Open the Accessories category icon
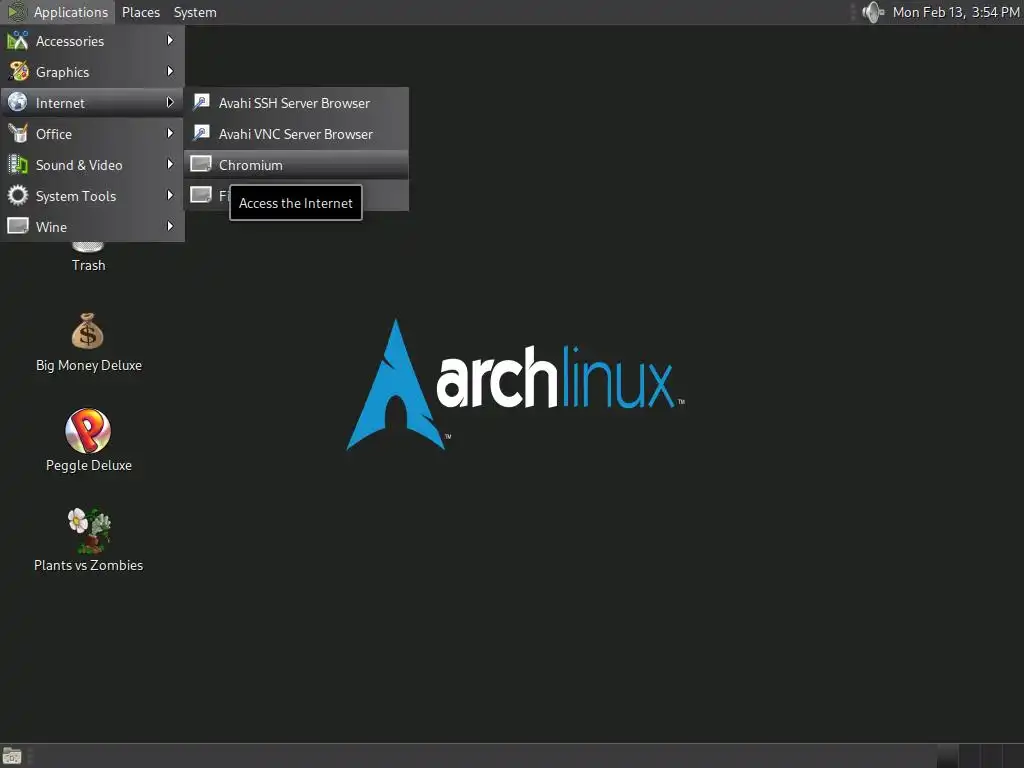Image resolution: width=1024 pixels, height=768 pixels. click(x=18, y=40)
